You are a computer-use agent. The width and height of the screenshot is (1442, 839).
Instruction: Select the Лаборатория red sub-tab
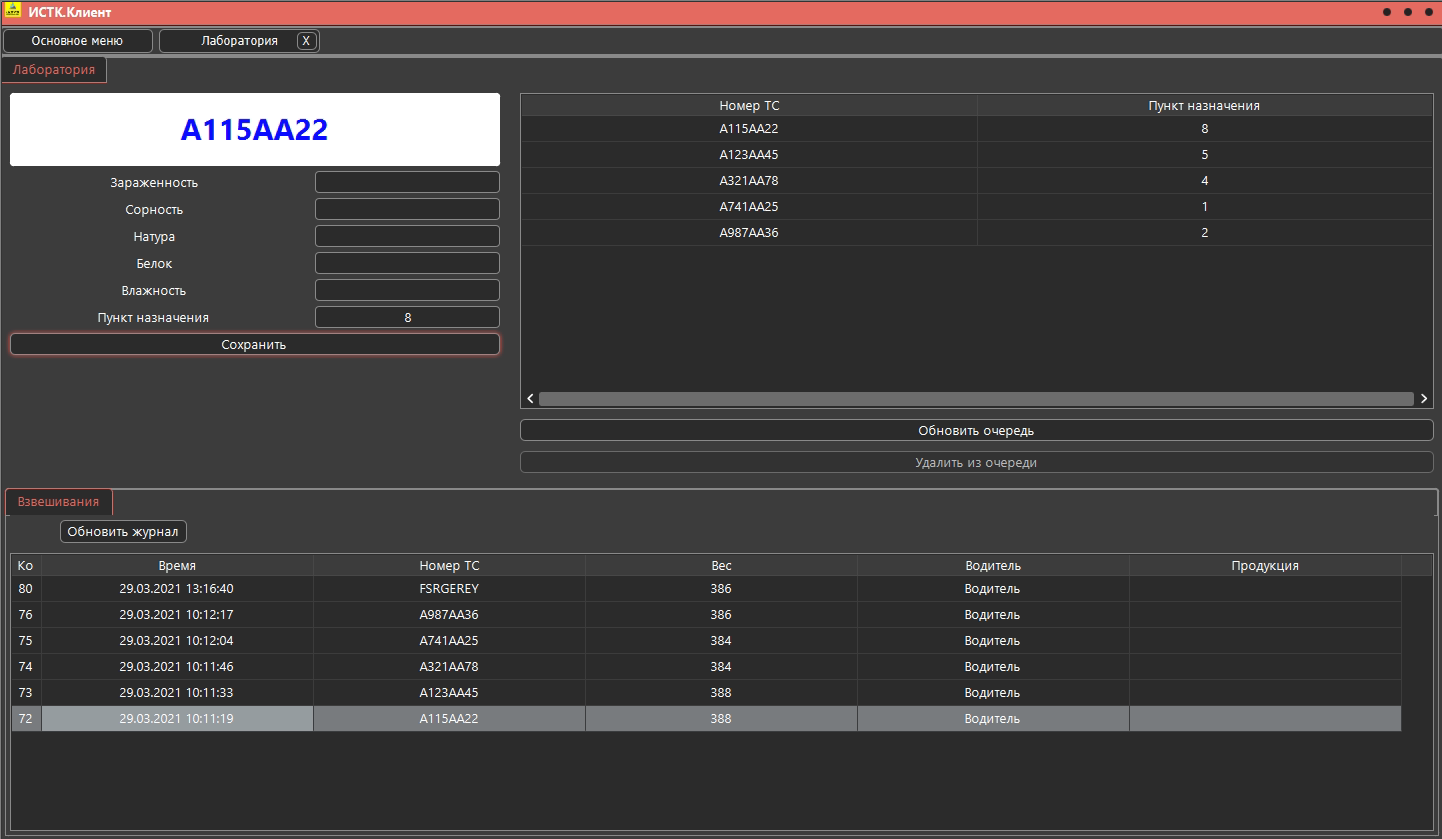point(54,70)
